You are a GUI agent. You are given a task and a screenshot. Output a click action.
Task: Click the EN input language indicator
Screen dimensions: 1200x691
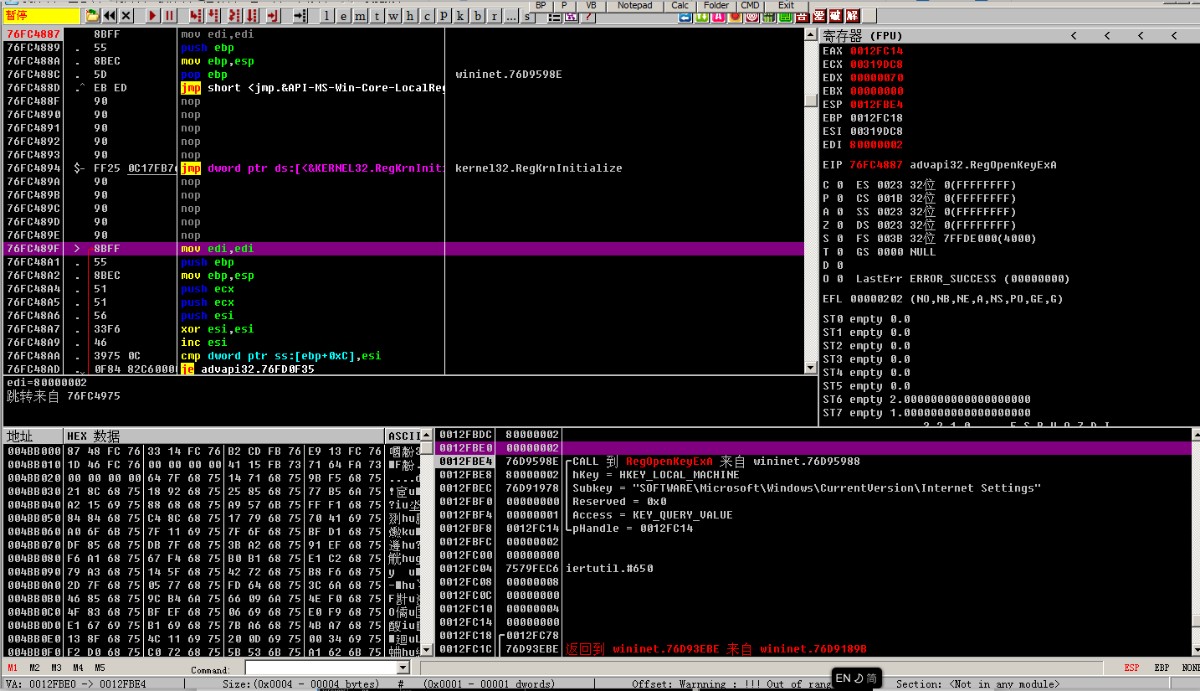tap(842, 678)
